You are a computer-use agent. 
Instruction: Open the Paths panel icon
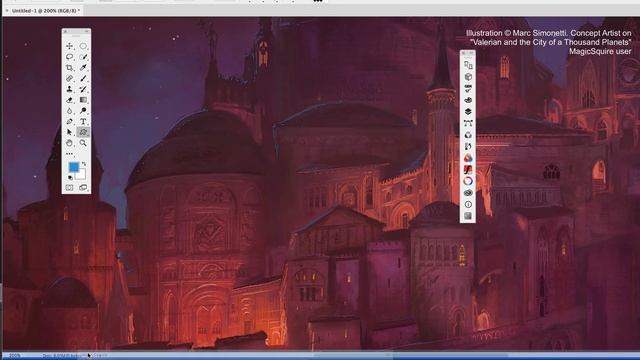(x=468, y=123)
